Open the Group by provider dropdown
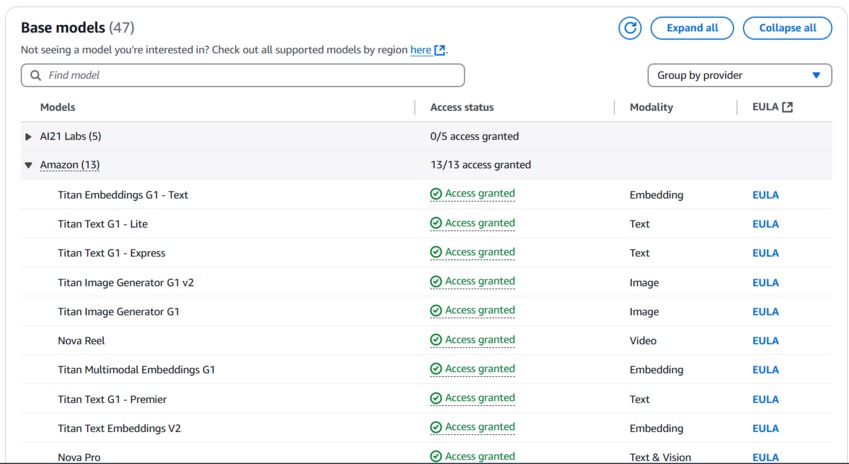 tap(739, 75)
